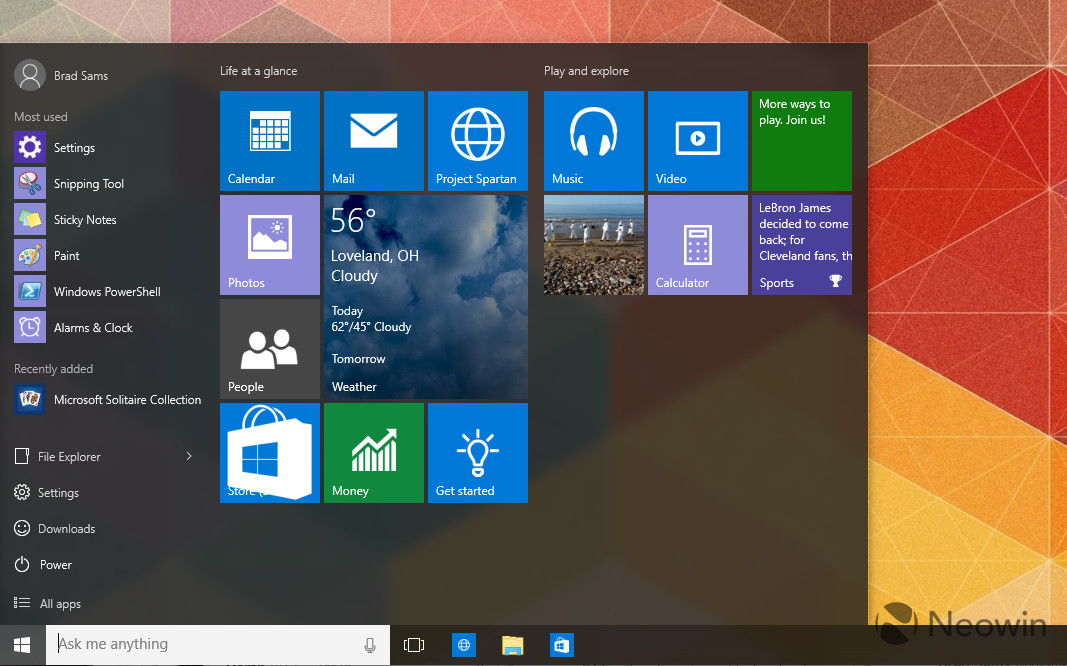Click the Windows Start button
1067x666 pixels.
[22, 645]
